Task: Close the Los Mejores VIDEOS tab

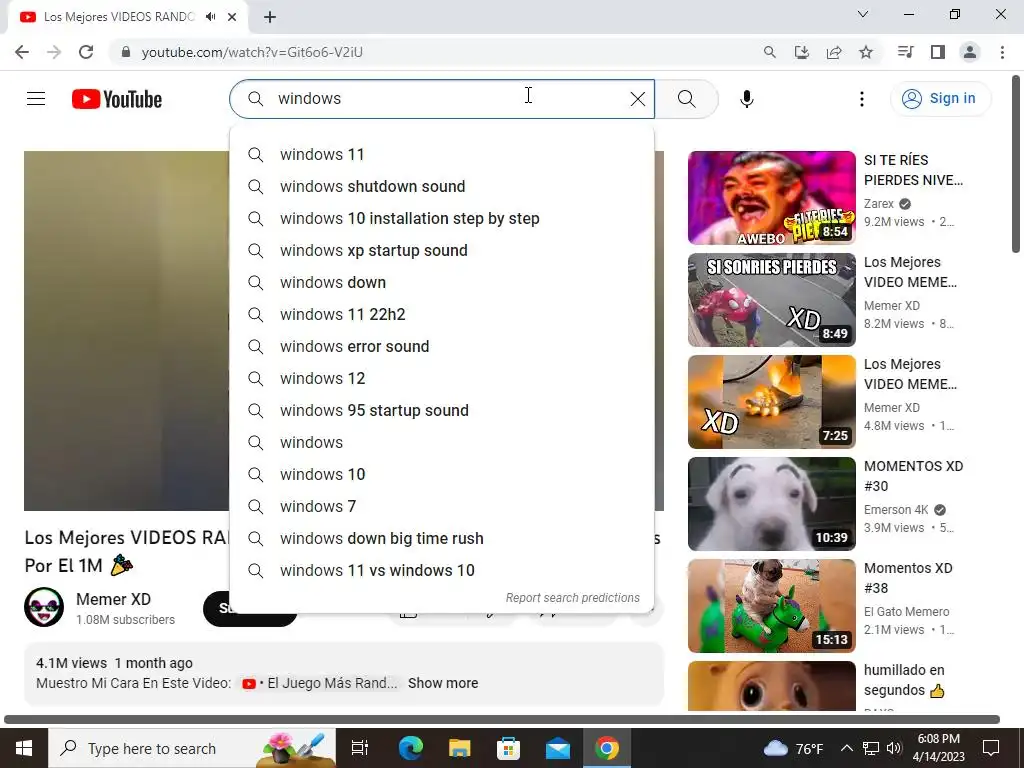Action: 232,17
